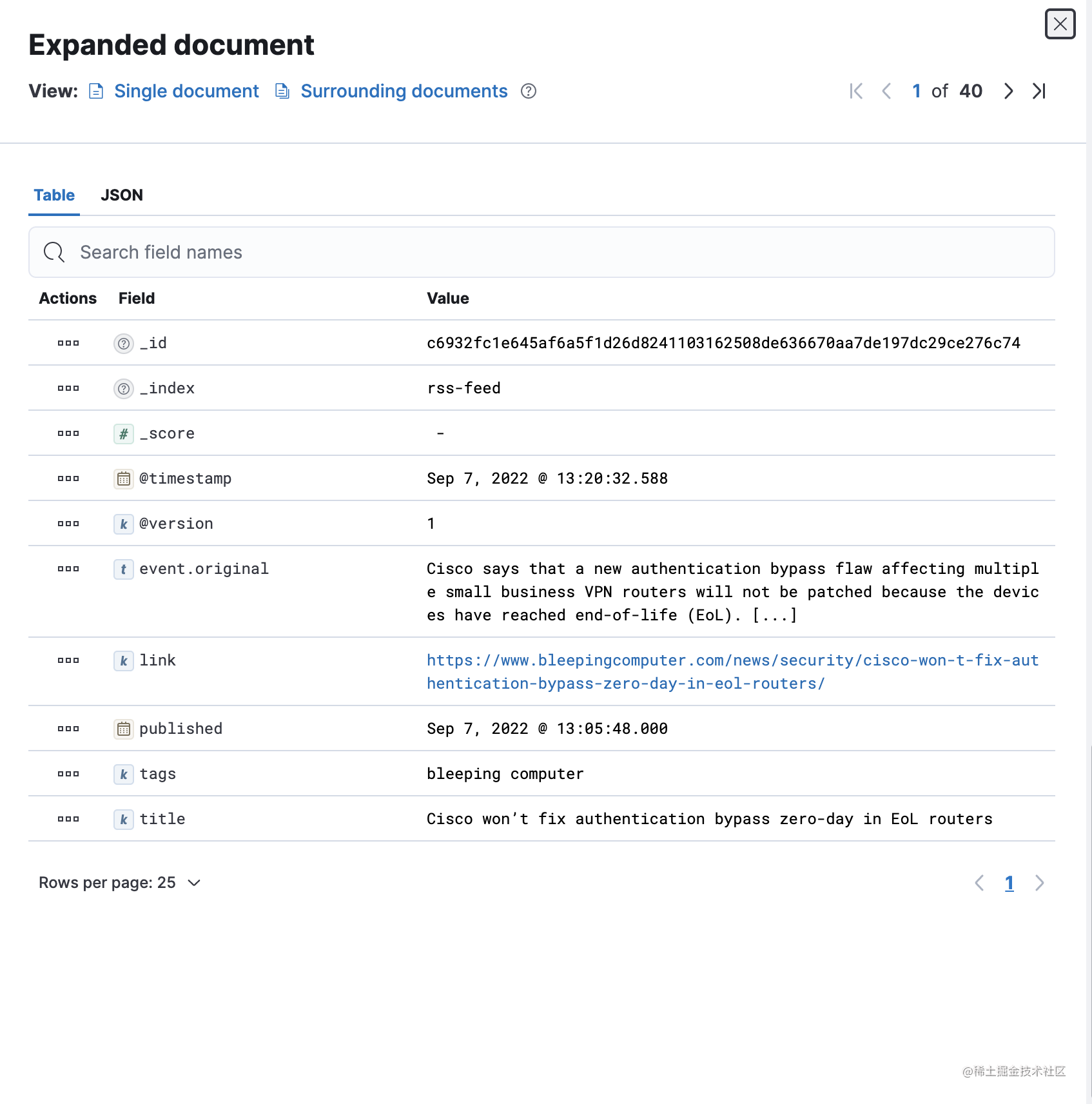
Task: Click the published value 13:05:48.000
Action: (547, 729)
